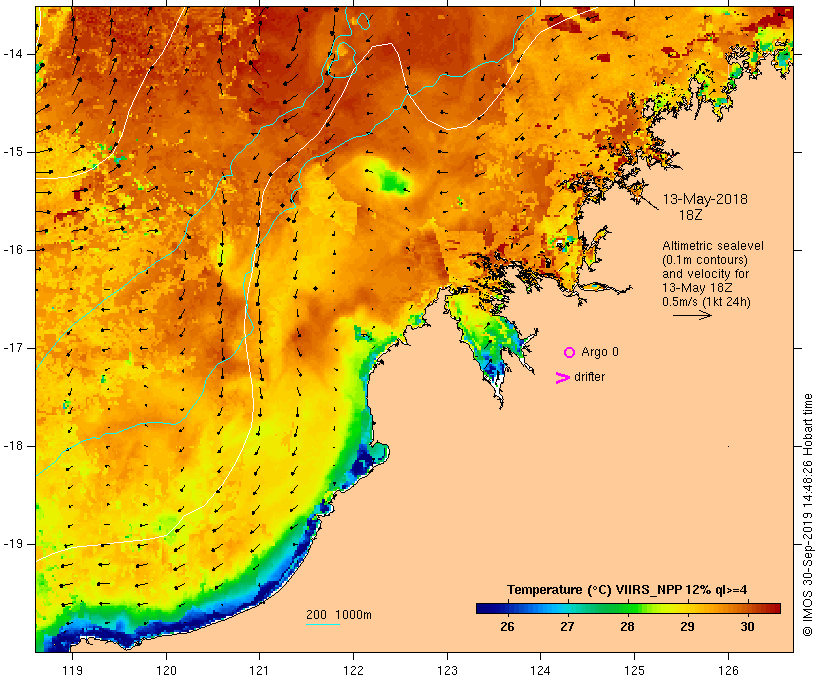
Task: Click the 120 longitude axis label
Action: (166, 670)
